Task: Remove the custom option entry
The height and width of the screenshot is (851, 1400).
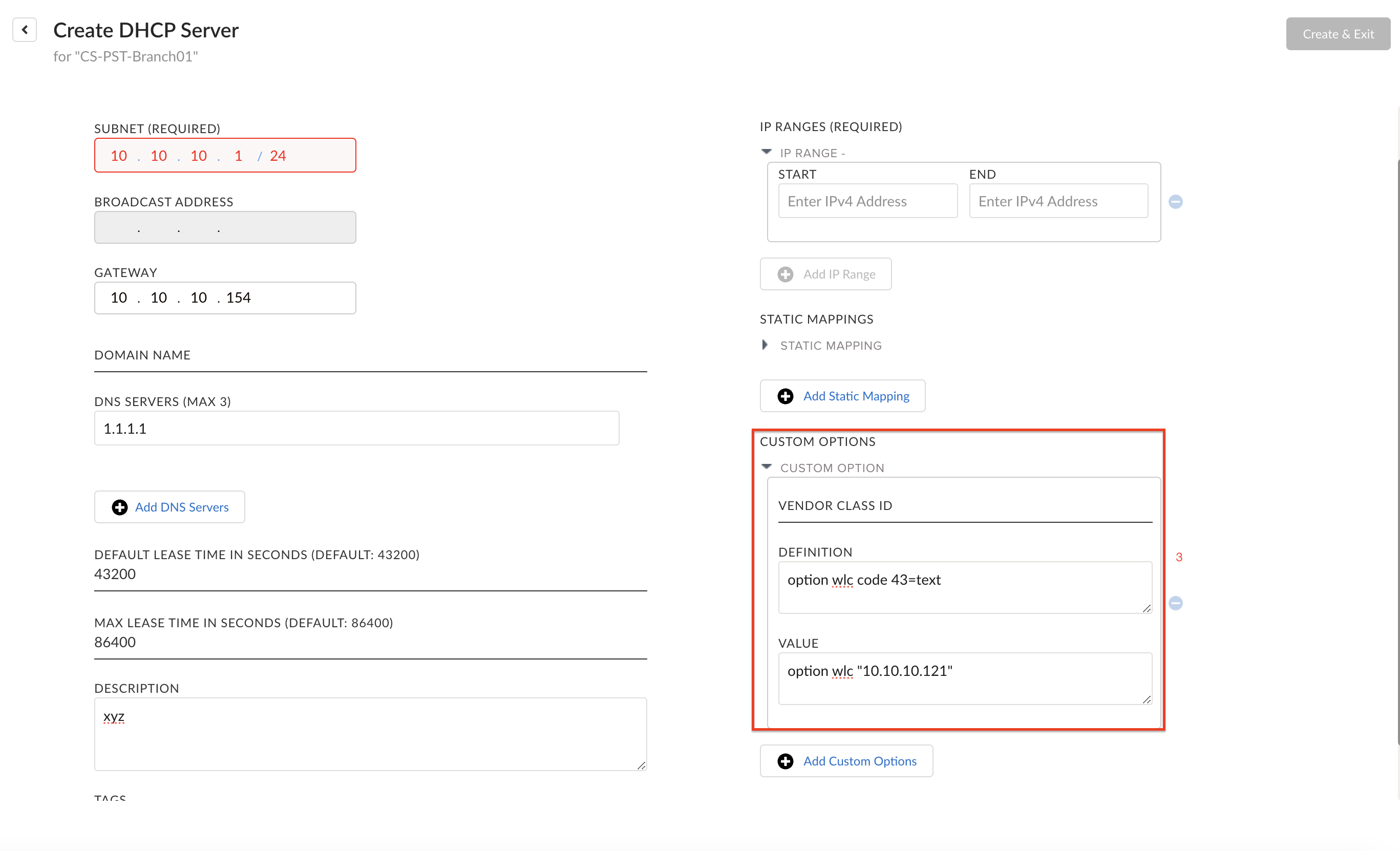Action: tap(1175, 603)
